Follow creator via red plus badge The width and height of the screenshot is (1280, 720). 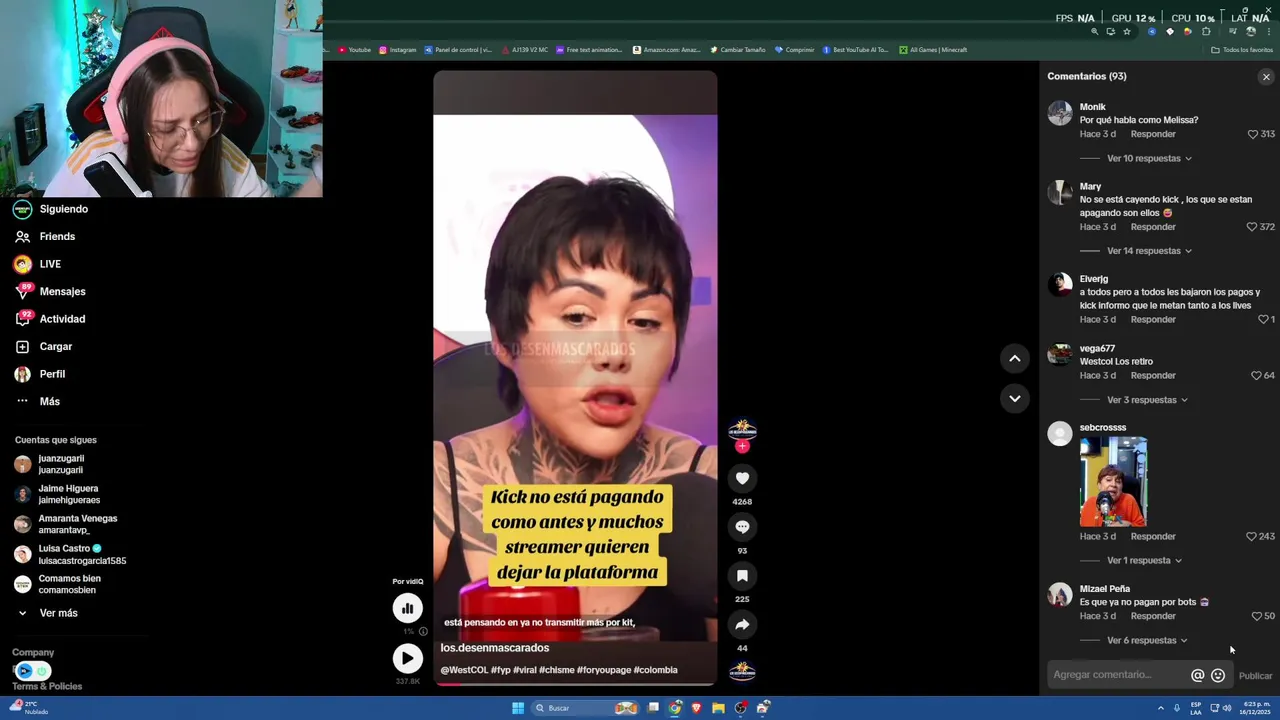742,446
